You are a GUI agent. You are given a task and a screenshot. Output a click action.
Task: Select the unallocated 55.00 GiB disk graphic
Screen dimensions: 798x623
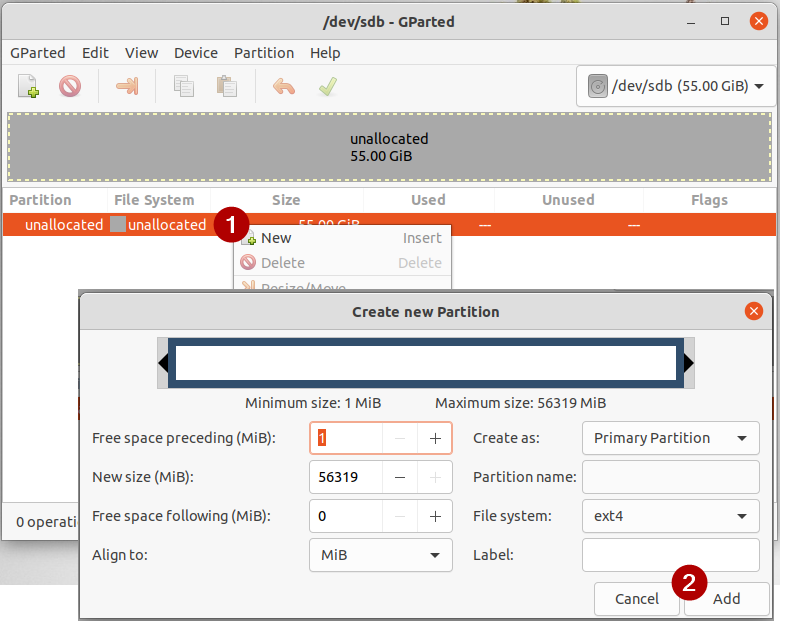(x=389, y=147)
